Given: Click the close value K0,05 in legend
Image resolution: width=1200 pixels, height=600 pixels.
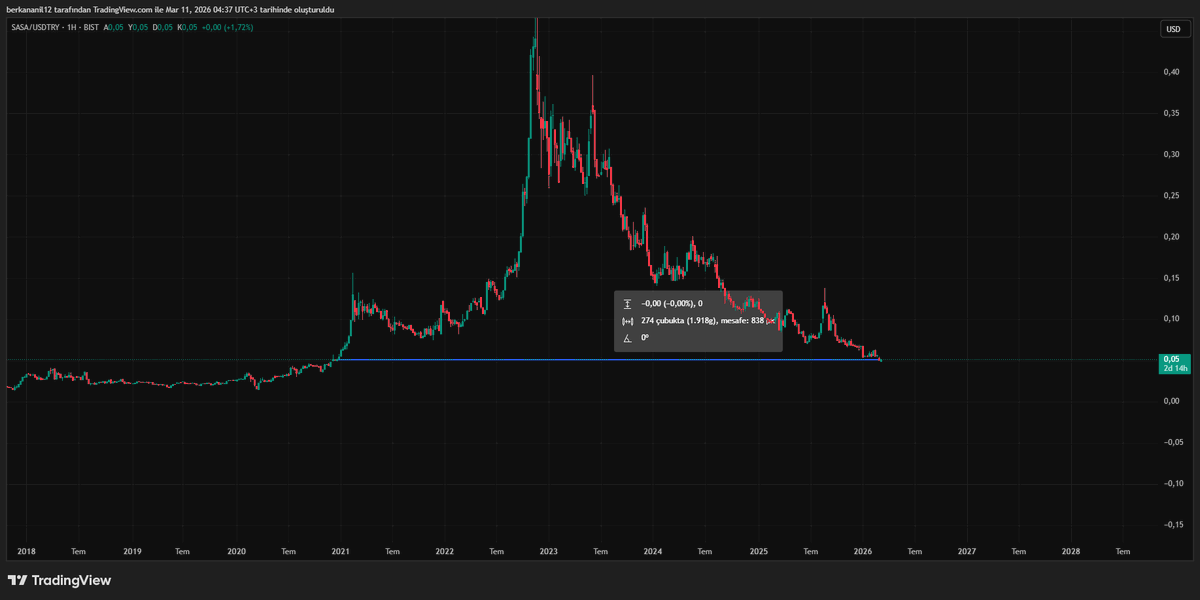Looking at the screenshot, I should 187,27.
